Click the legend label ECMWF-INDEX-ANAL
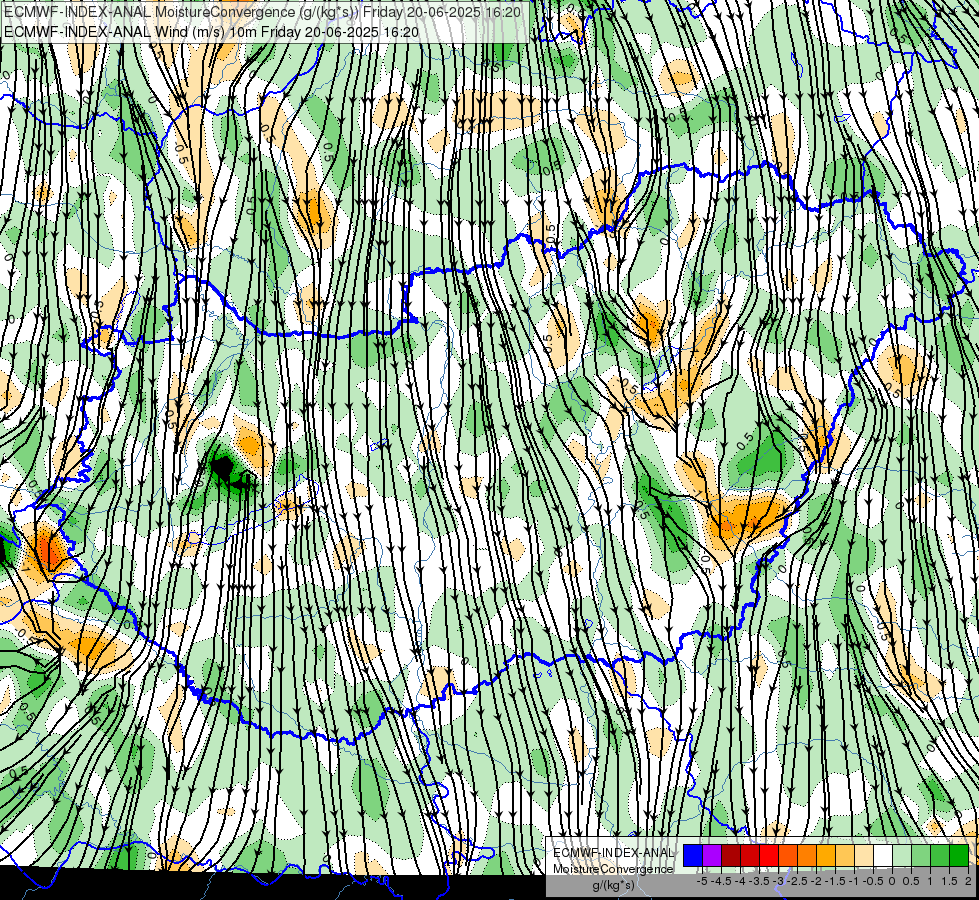The image size is (979, 900). point(613,853)
